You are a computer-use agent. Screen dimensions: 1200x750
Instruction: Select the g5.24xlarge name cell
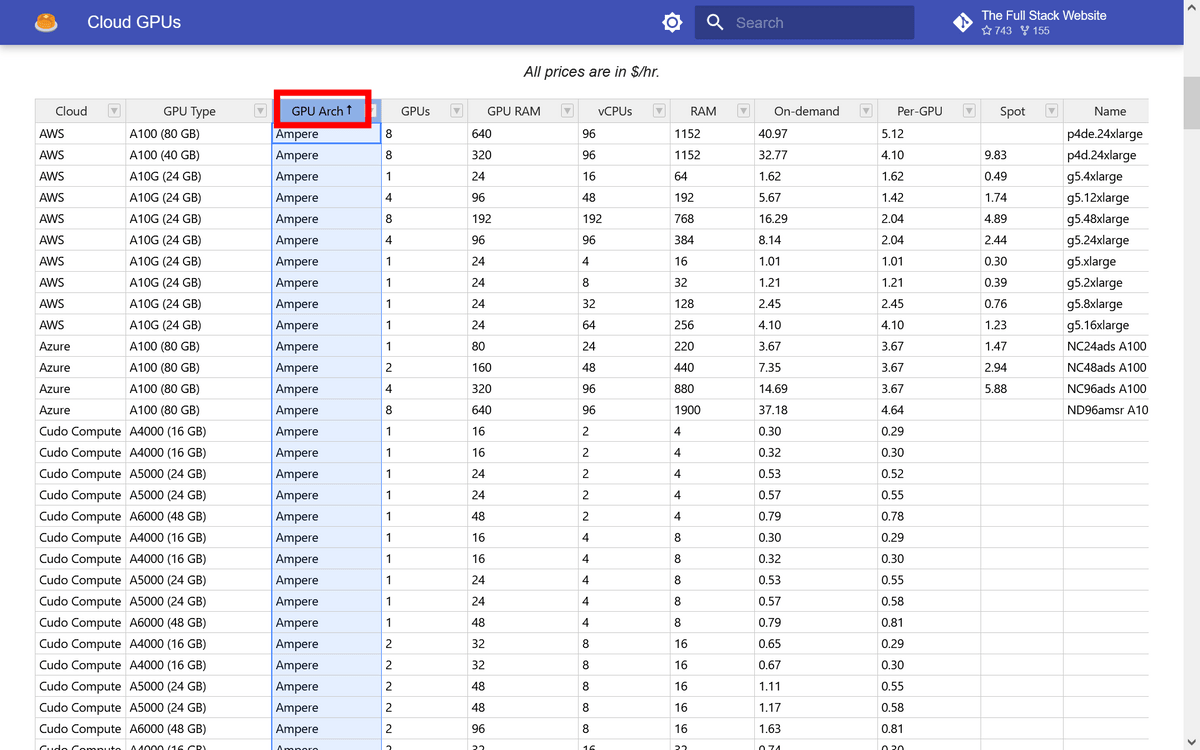point(1106,240)
